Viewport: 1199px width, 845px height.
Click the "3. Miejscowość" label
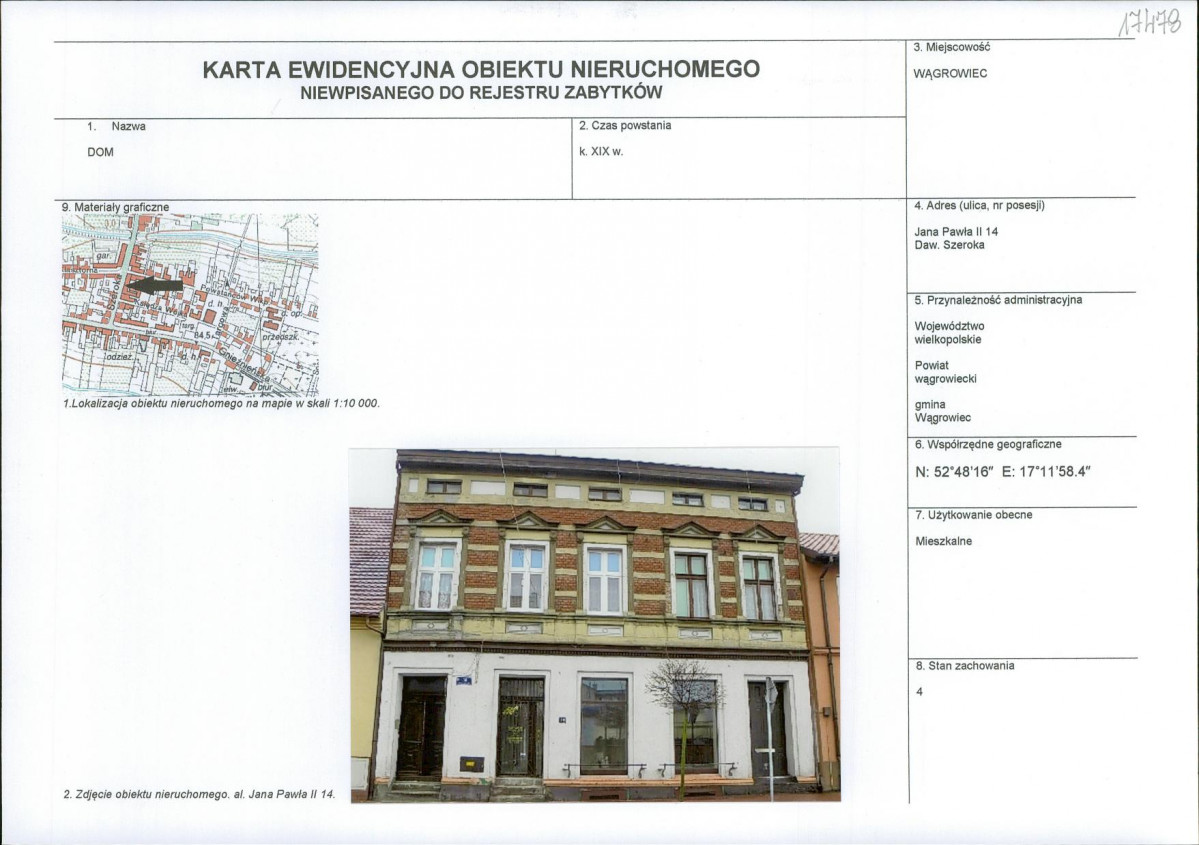click(952, 47)
